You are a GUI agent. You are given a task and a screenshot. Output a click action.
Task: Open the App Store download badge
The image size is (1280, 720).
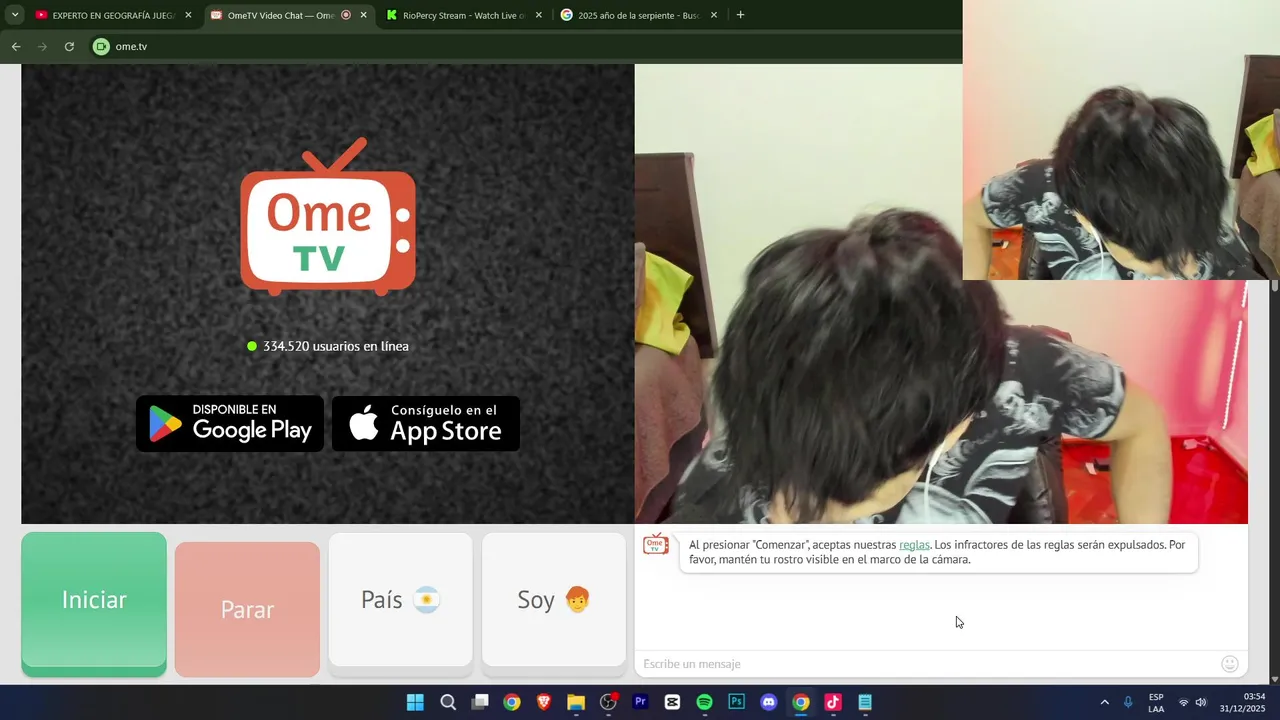(426, 424)
